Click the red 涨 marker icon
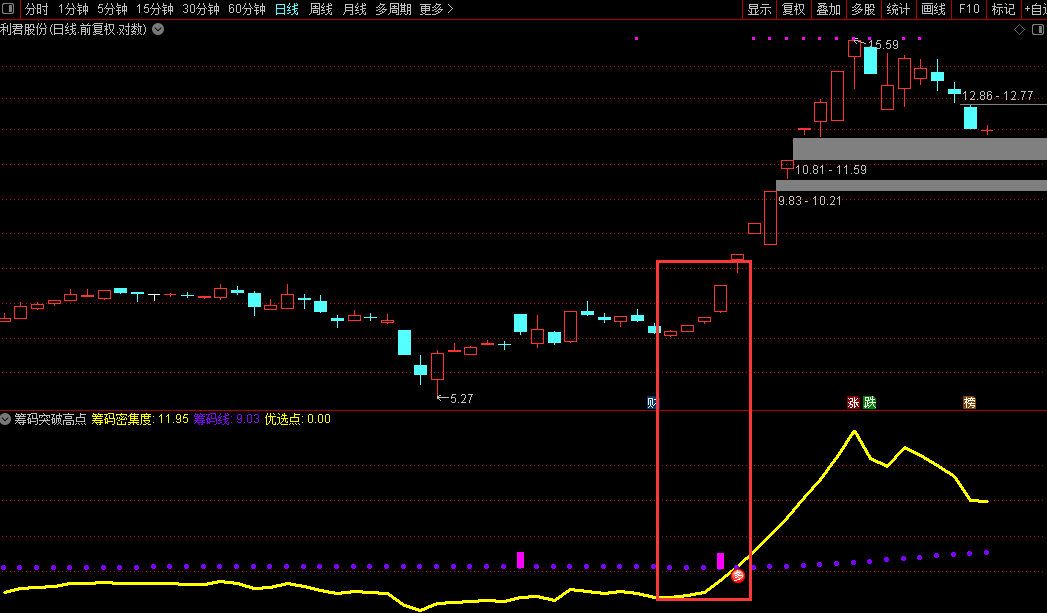Viewport: 1047px width, 613px height. tap(853, 402)
